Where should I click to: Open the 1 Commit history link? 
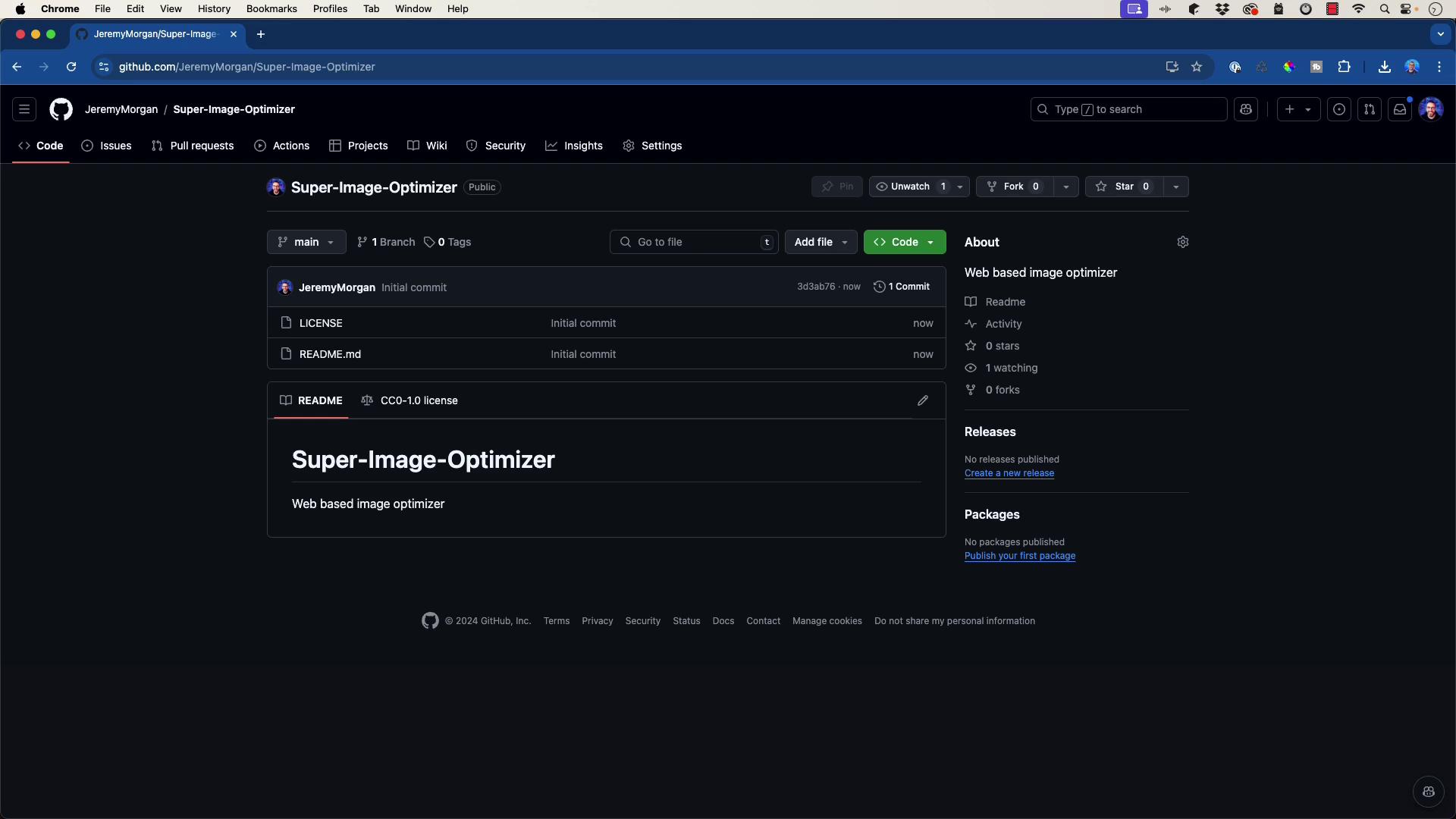902,287
